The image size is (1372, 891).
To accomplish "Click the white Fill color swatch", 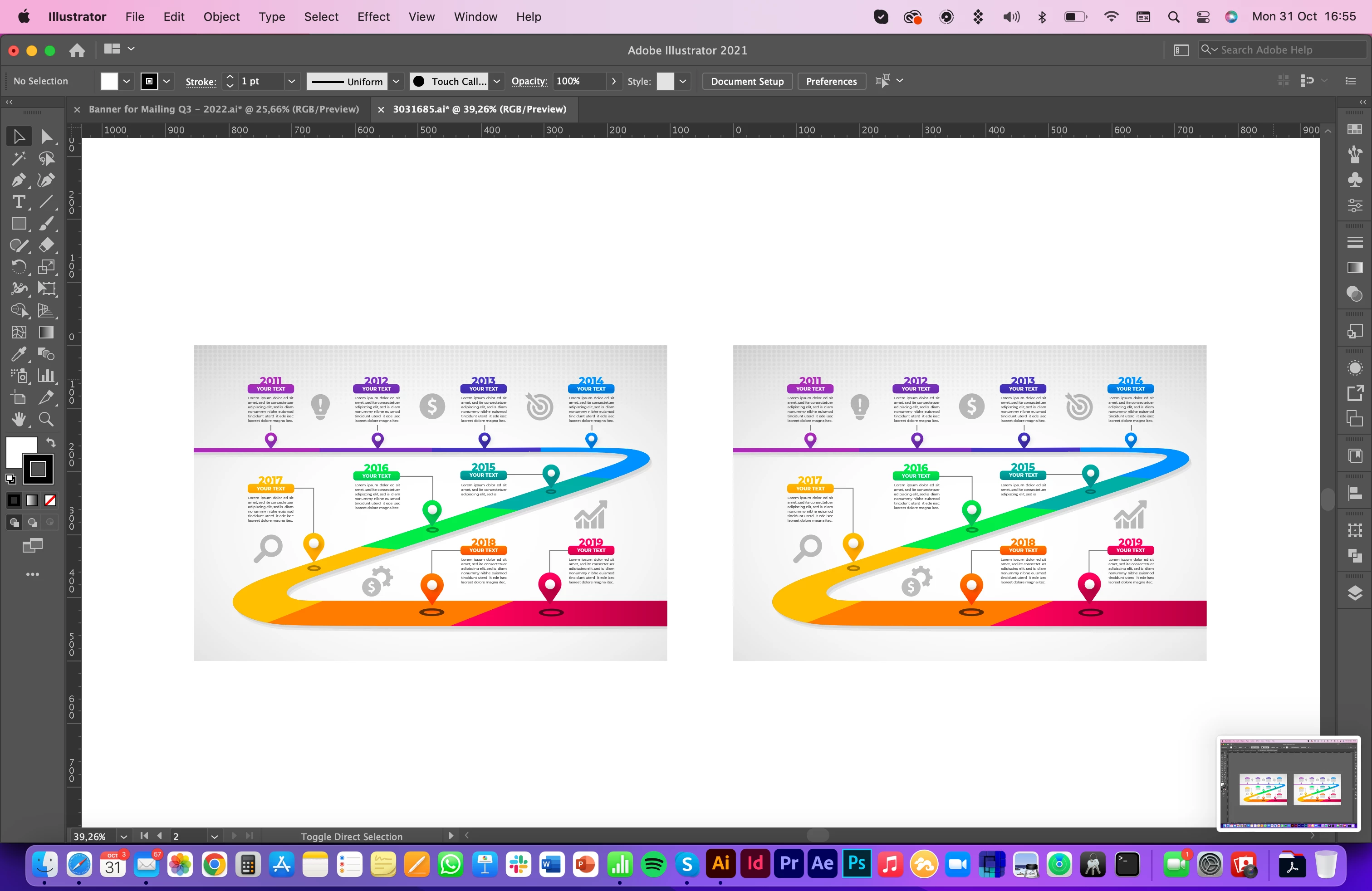I will click(109, 81).
